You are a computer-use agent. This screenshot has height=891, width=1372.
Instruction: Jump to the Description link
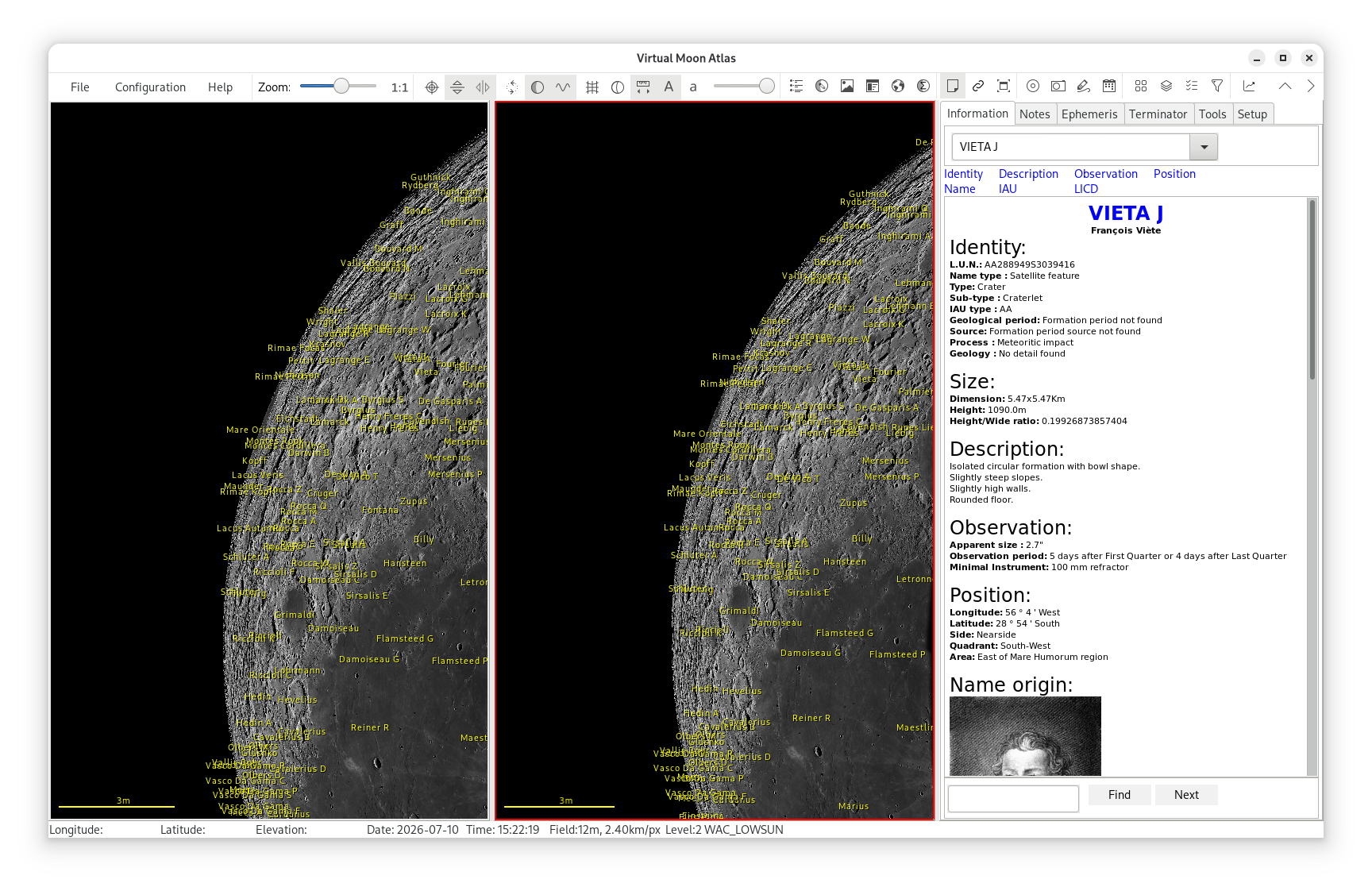coord(1028,174)
